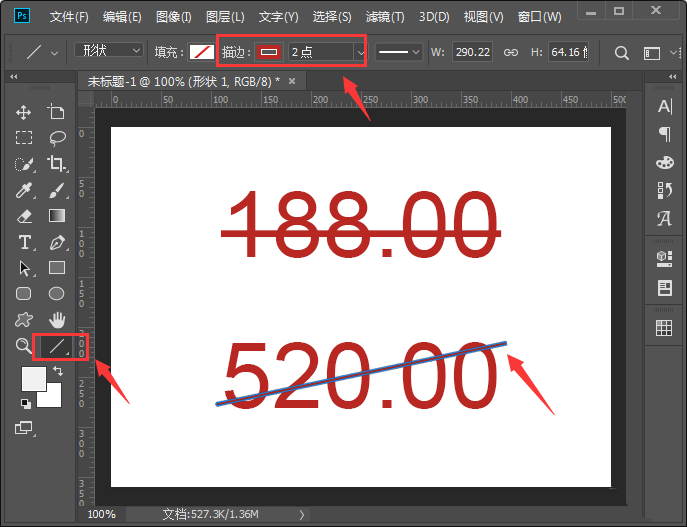Select the Zoom tool in toolbox
This screenshot has height=527, width=687.
pos(23,346)
